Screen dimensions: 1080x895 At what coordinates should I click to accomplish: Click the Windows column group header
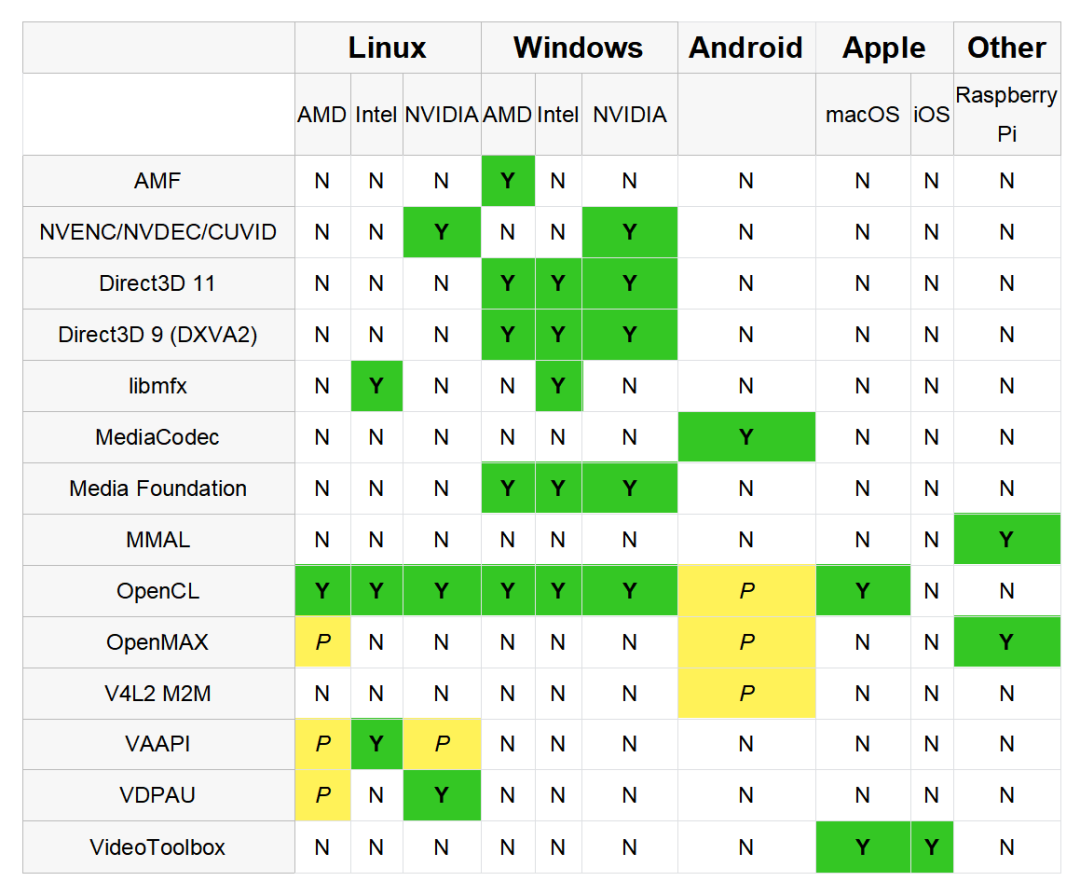[x=578, y=48]
